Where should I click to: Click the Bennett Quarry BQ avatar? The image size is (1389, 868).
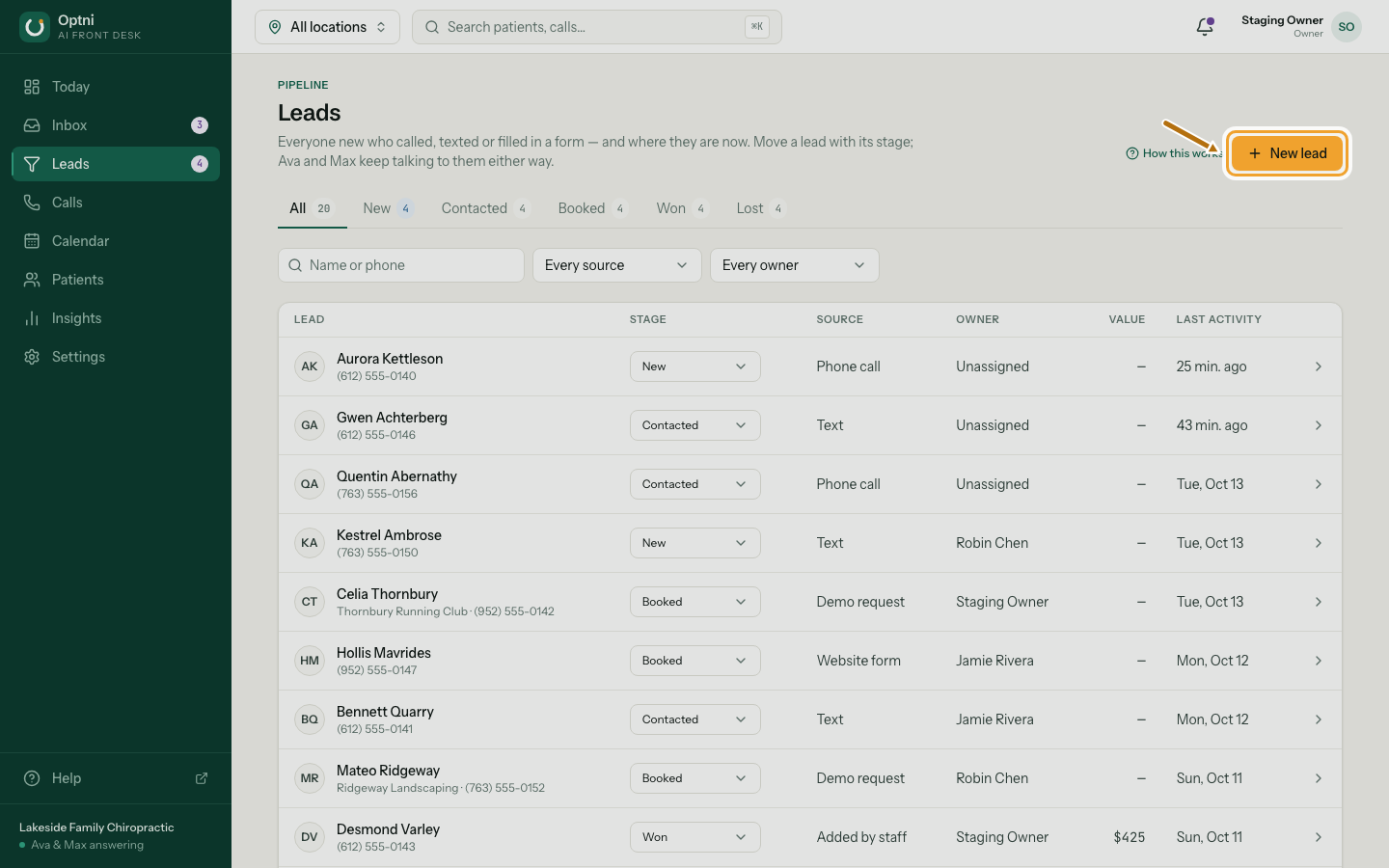click(x=310, y=719)
